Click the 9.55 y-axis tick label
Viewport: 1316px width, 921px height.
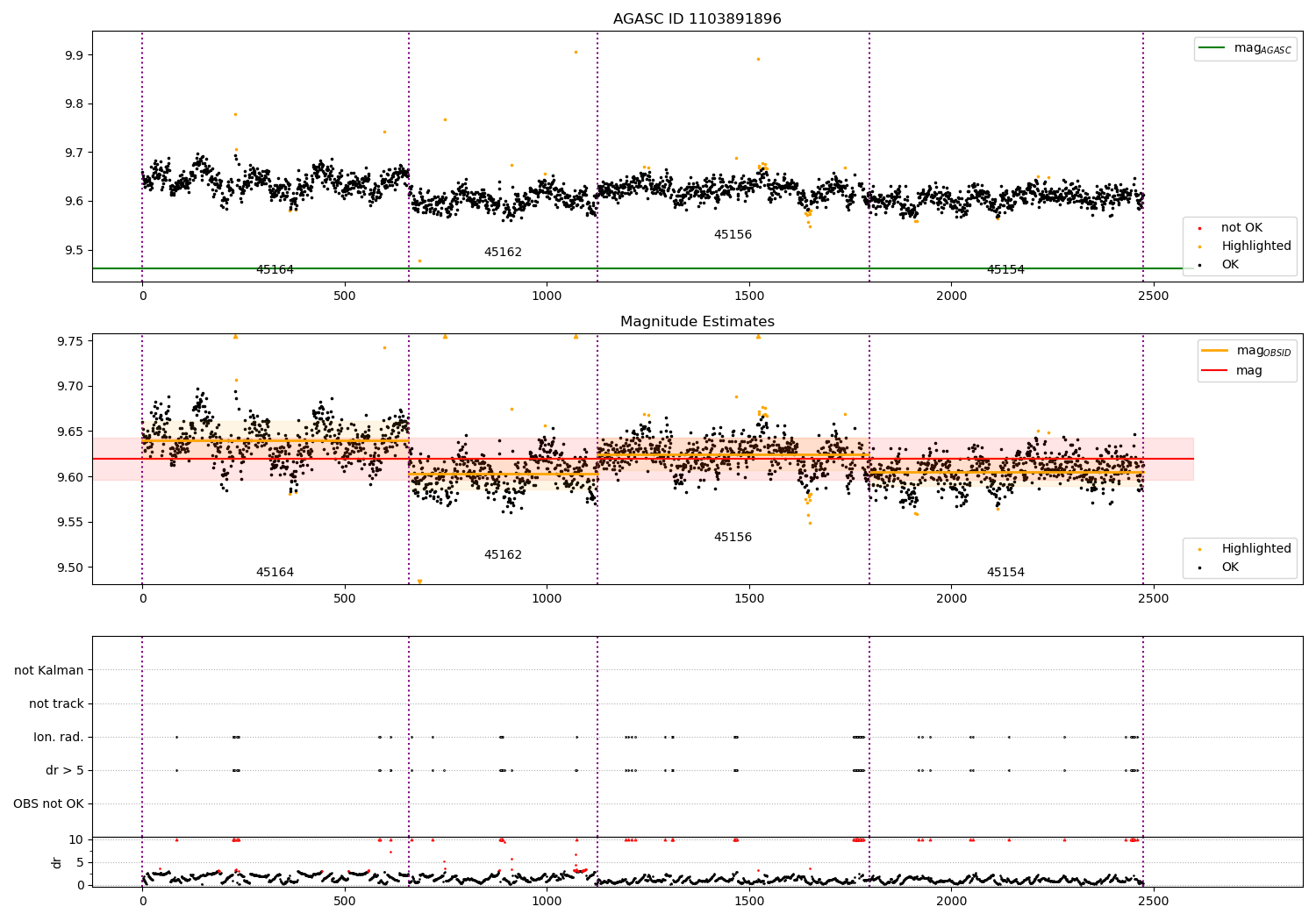click(71, 523)
